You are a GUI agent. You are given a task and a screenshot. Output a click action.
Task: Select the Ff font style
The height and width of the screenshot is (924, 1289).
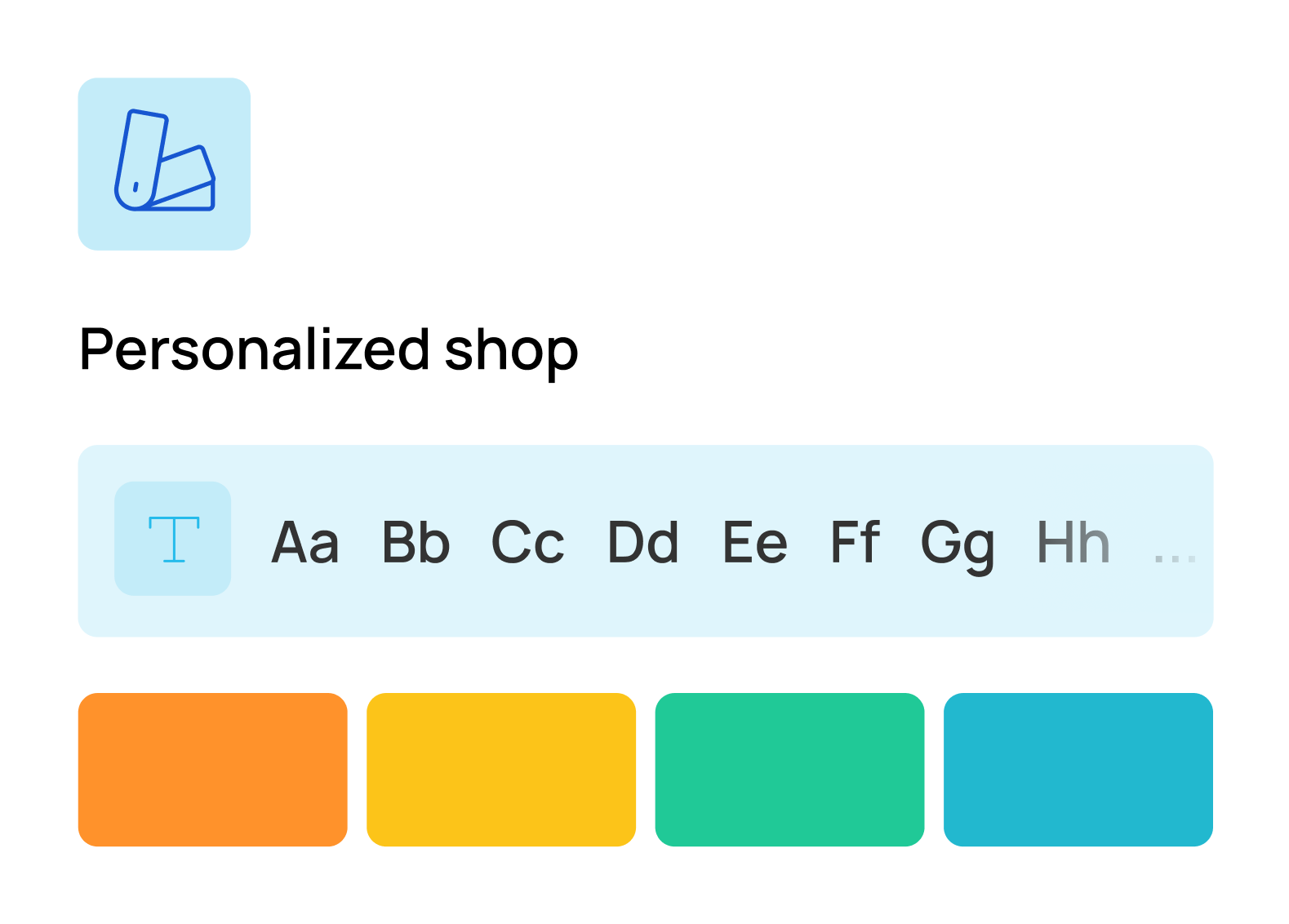855,541
